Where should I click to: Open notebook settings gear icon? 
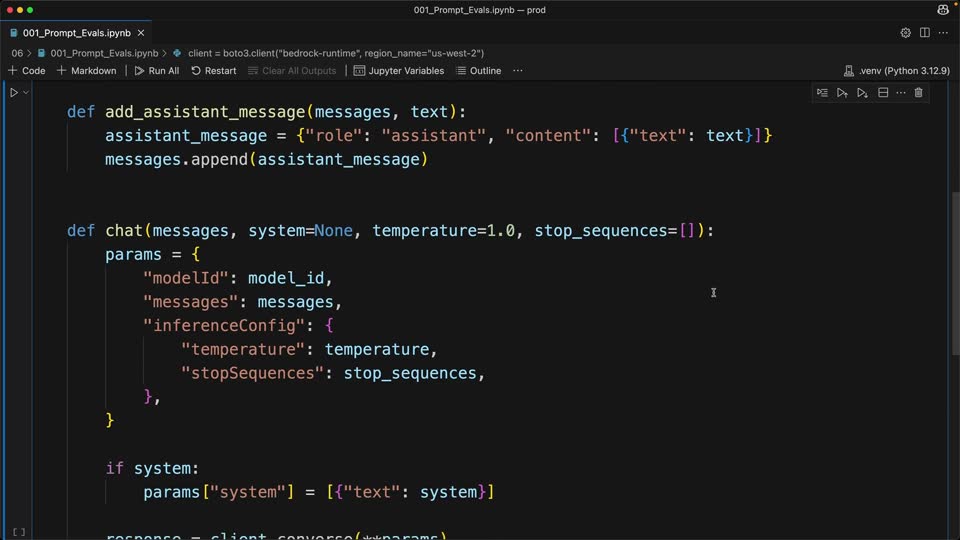[x=906, y=33]
